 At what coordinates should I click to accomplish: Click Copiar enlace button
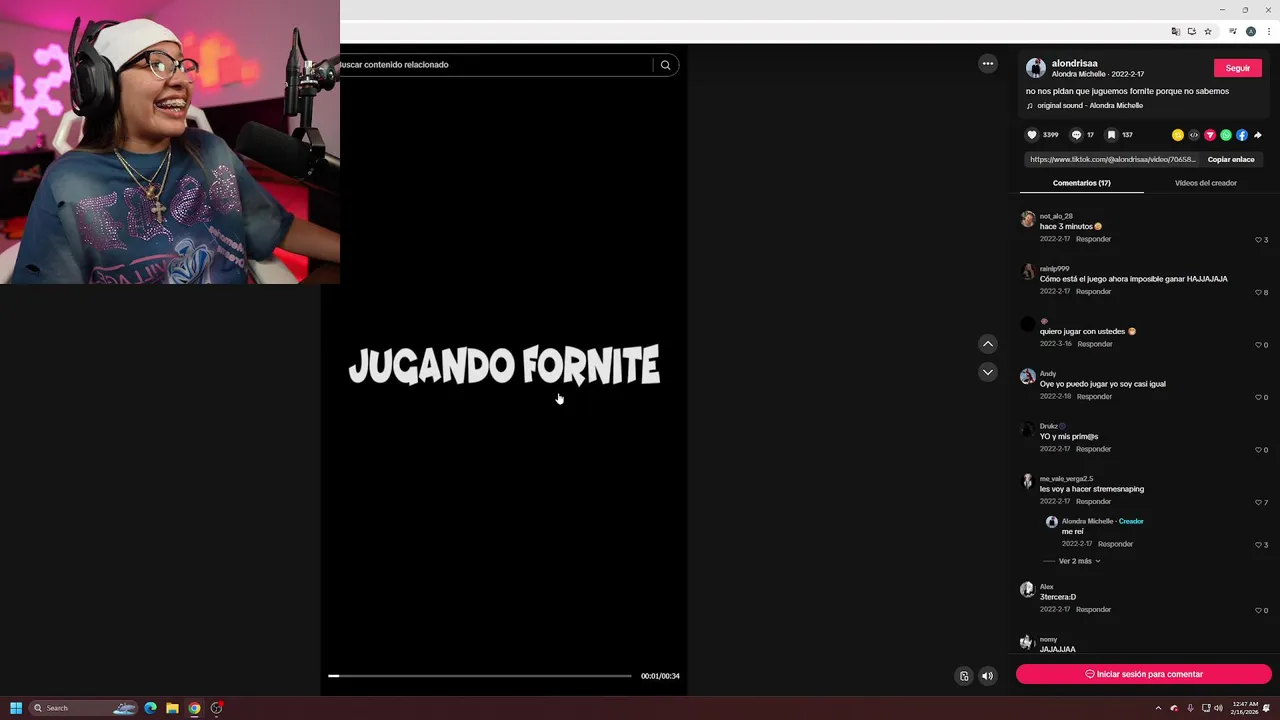click(x=1230, y=159)
